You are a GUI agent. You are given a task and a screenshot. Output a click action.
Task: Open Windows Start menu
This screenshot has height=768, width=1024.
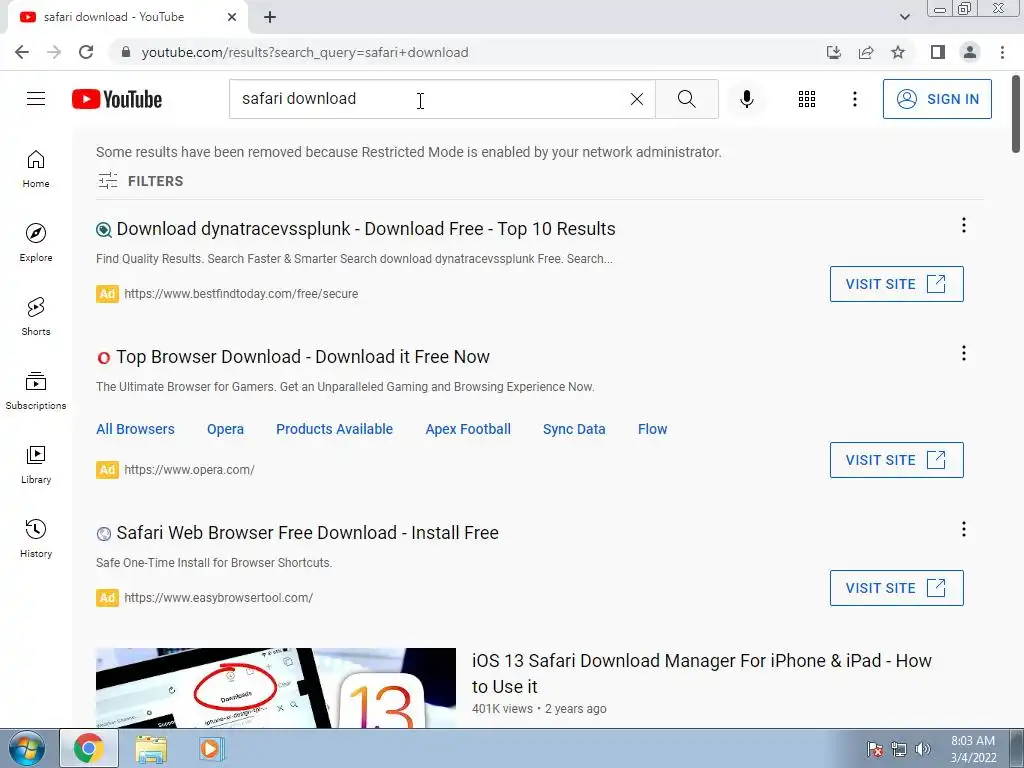coord(26,748)
